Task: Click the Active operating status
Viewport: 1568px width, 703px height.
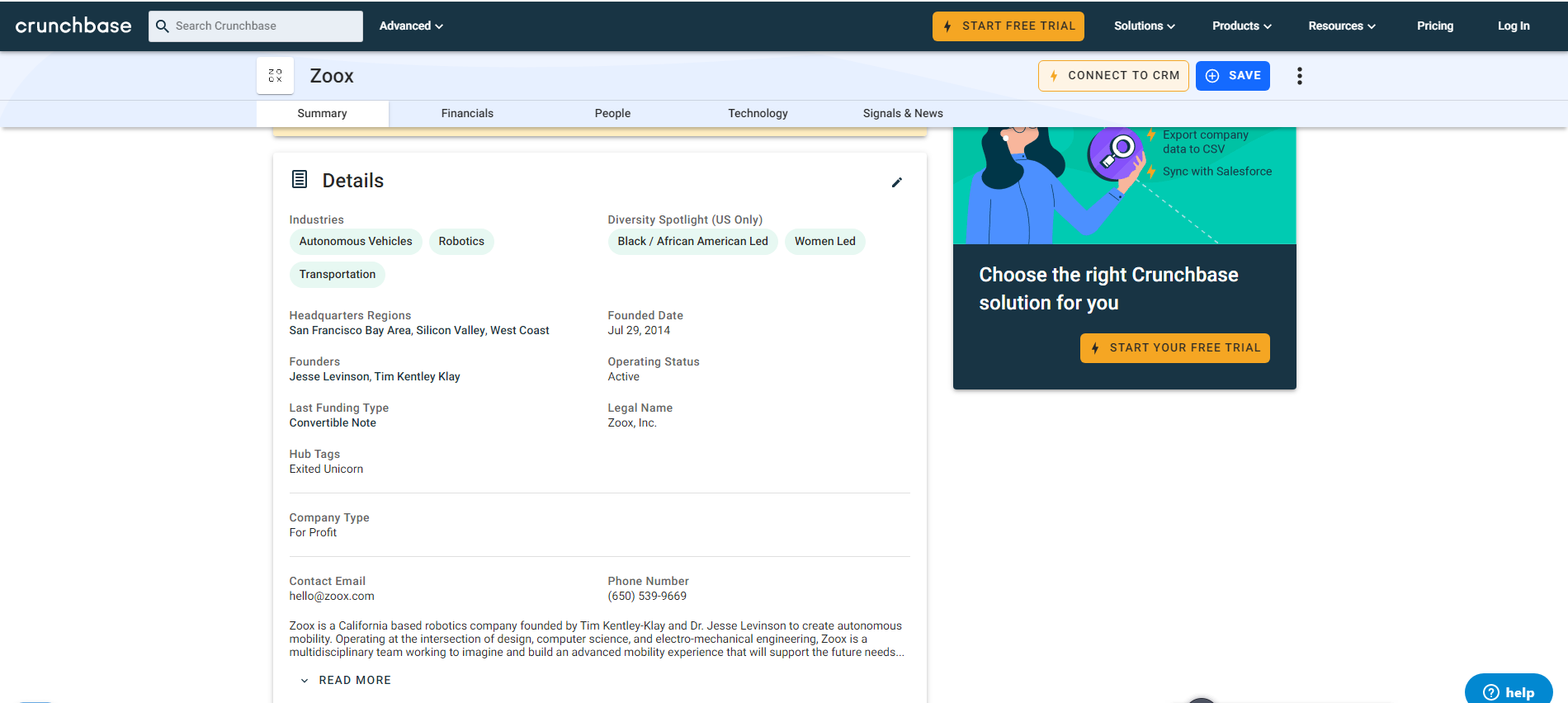Action: [624, 377]
